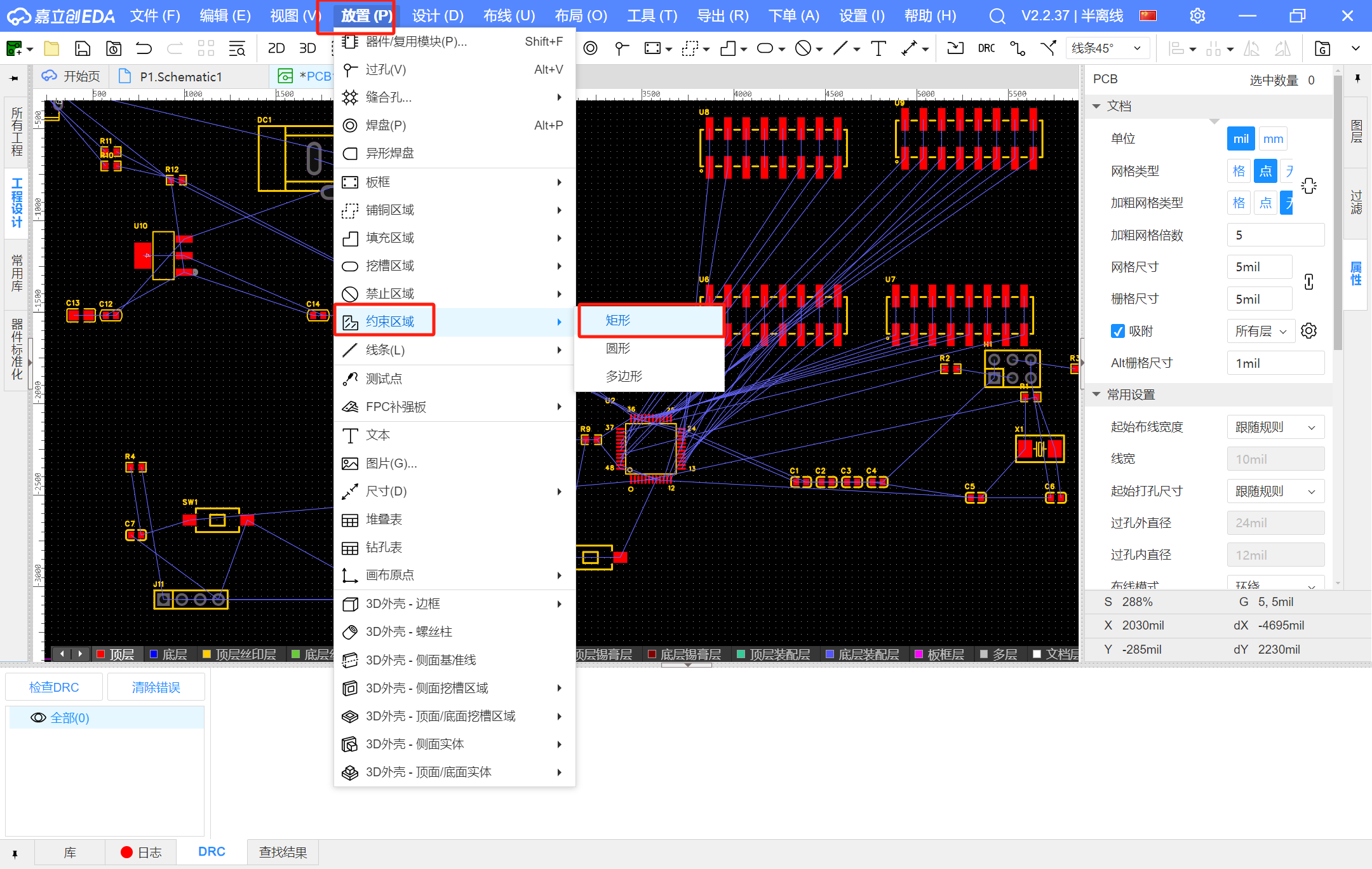The image size is (1372, 869).
Task: Click the search magnifier icon in title bar
Action: (x=997, y=16)
